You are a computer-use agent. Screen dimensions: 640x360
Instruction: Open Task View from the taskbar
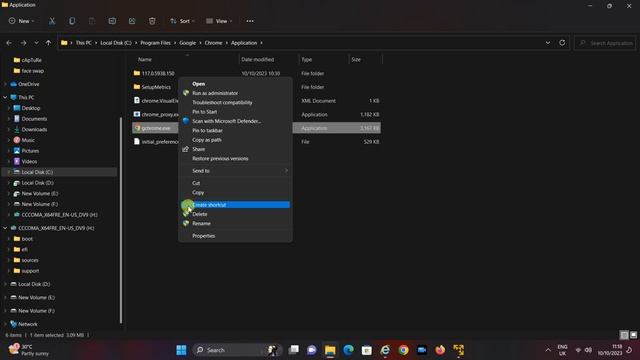(293, 350)
